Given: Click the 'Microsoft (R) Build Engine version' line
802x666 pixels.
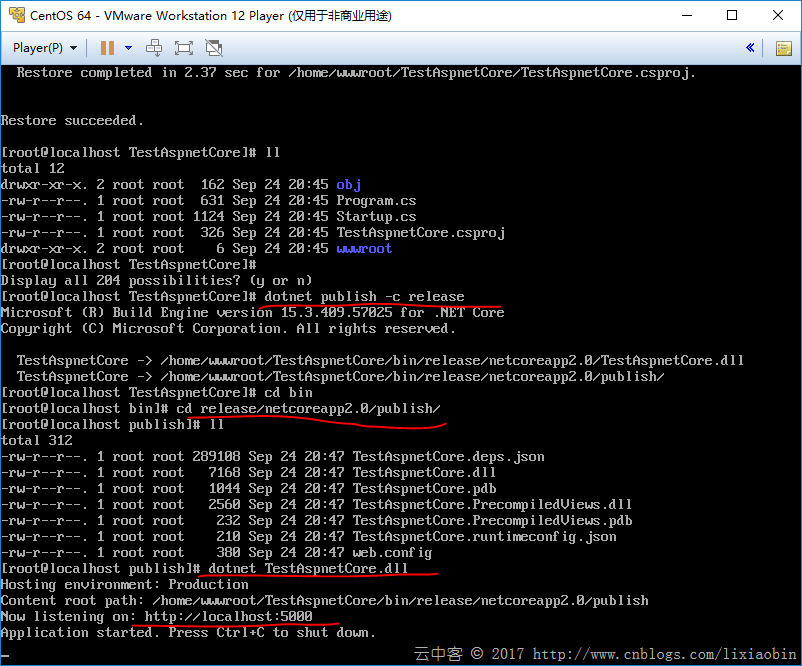Looking at the screenshot, I should [253, 313].
